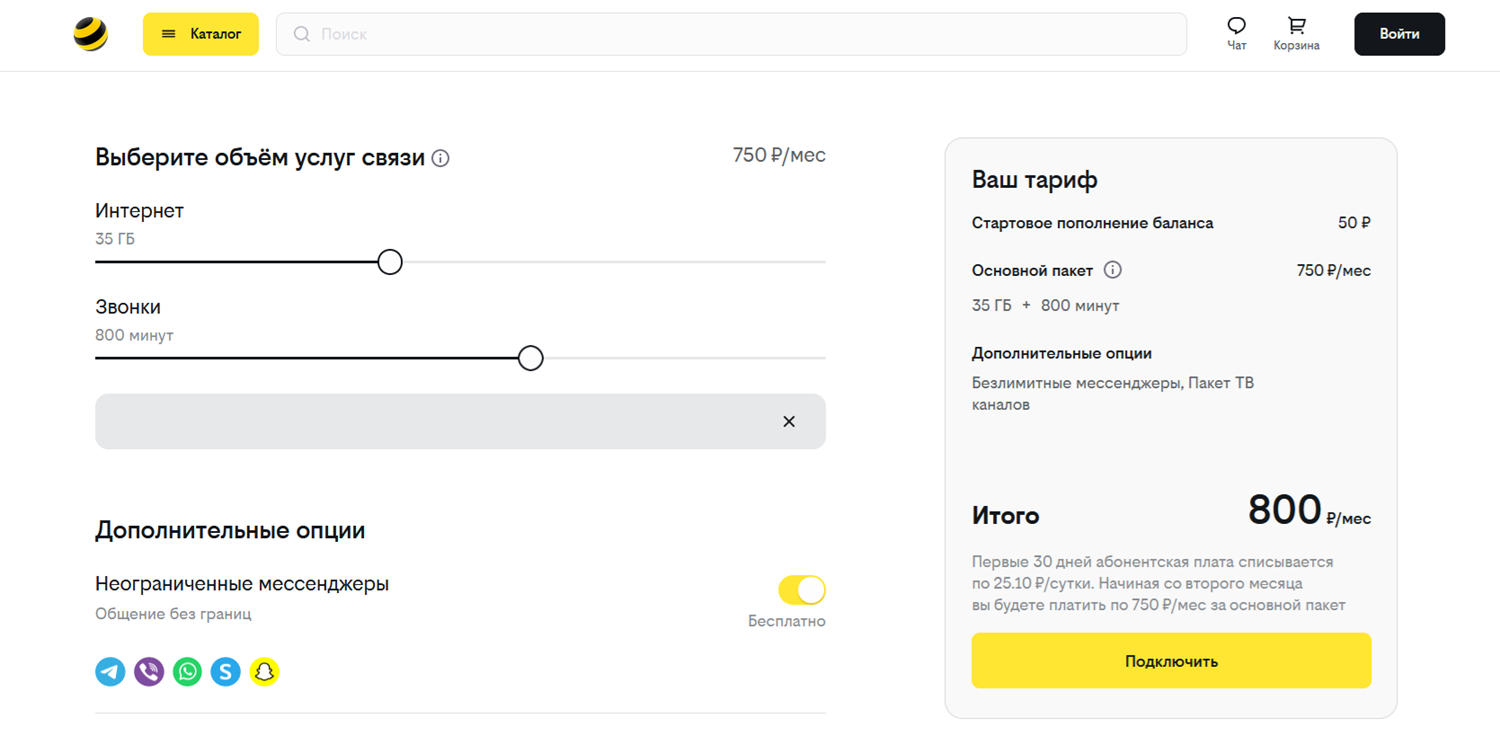This screenshot has height=736, width=1500.
Task: Click the '35 ГБ + 800 минут' summary
Action: [1046, 306]
